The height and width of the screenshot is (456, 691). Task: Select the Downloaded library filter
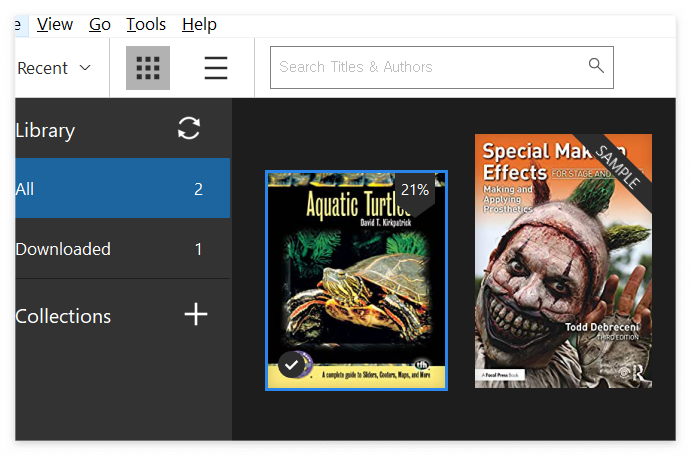click(x=123, y=249)
